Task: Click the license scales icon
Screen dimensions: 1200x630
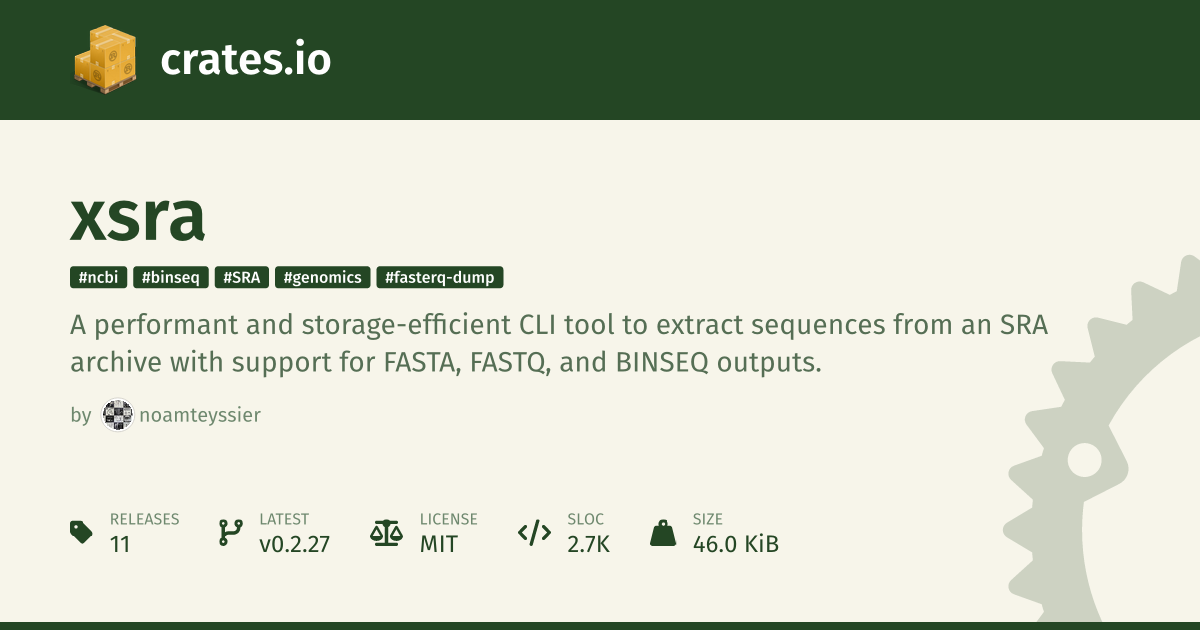Action: [x=385, y=532]
